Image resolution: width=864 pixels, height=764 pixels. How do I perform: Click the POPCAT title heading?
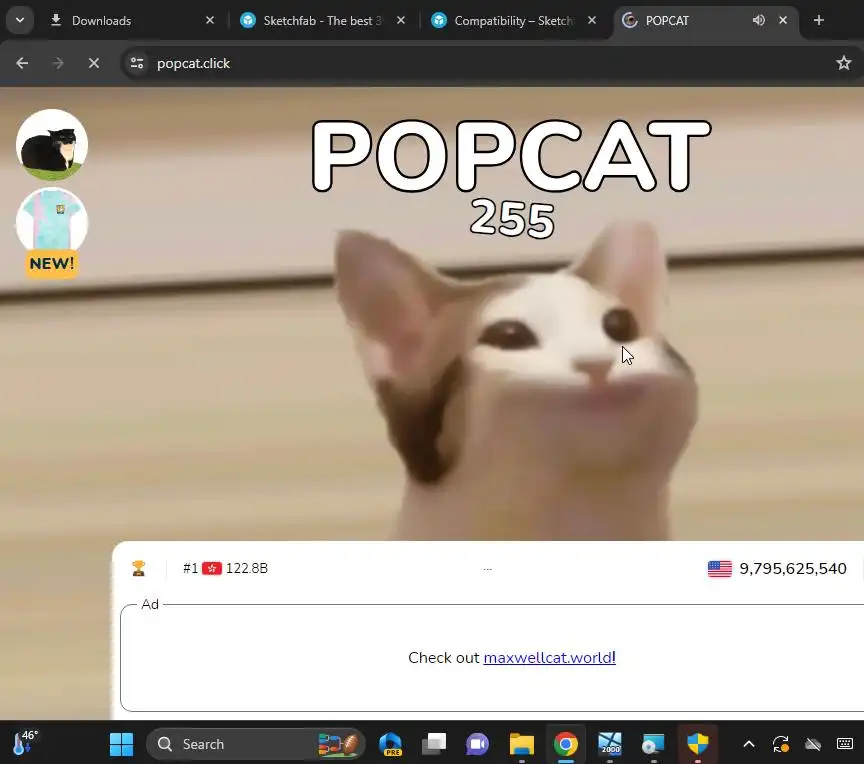pos(511,155)
